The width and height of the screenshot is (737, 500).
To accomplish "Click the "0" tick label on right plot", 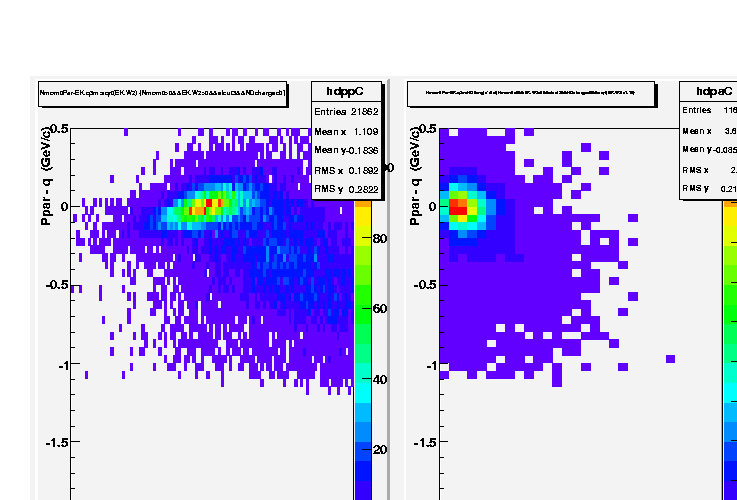I will click(433, 207).
